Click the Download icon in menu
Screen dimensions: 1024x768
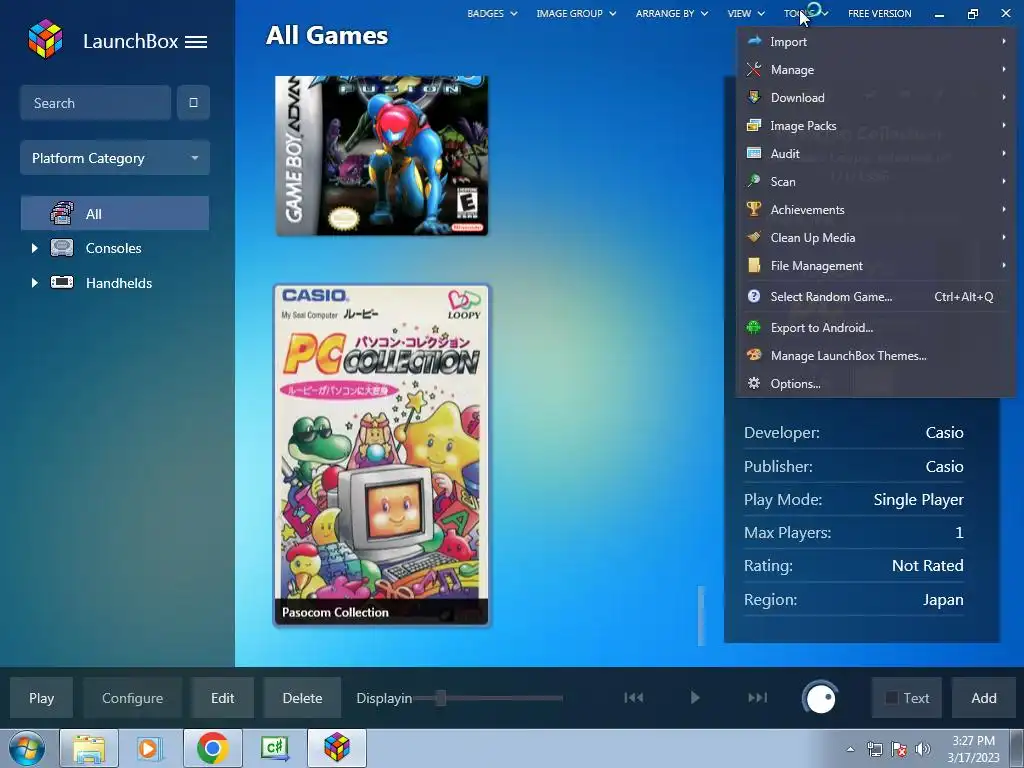(x=754, y=97)
